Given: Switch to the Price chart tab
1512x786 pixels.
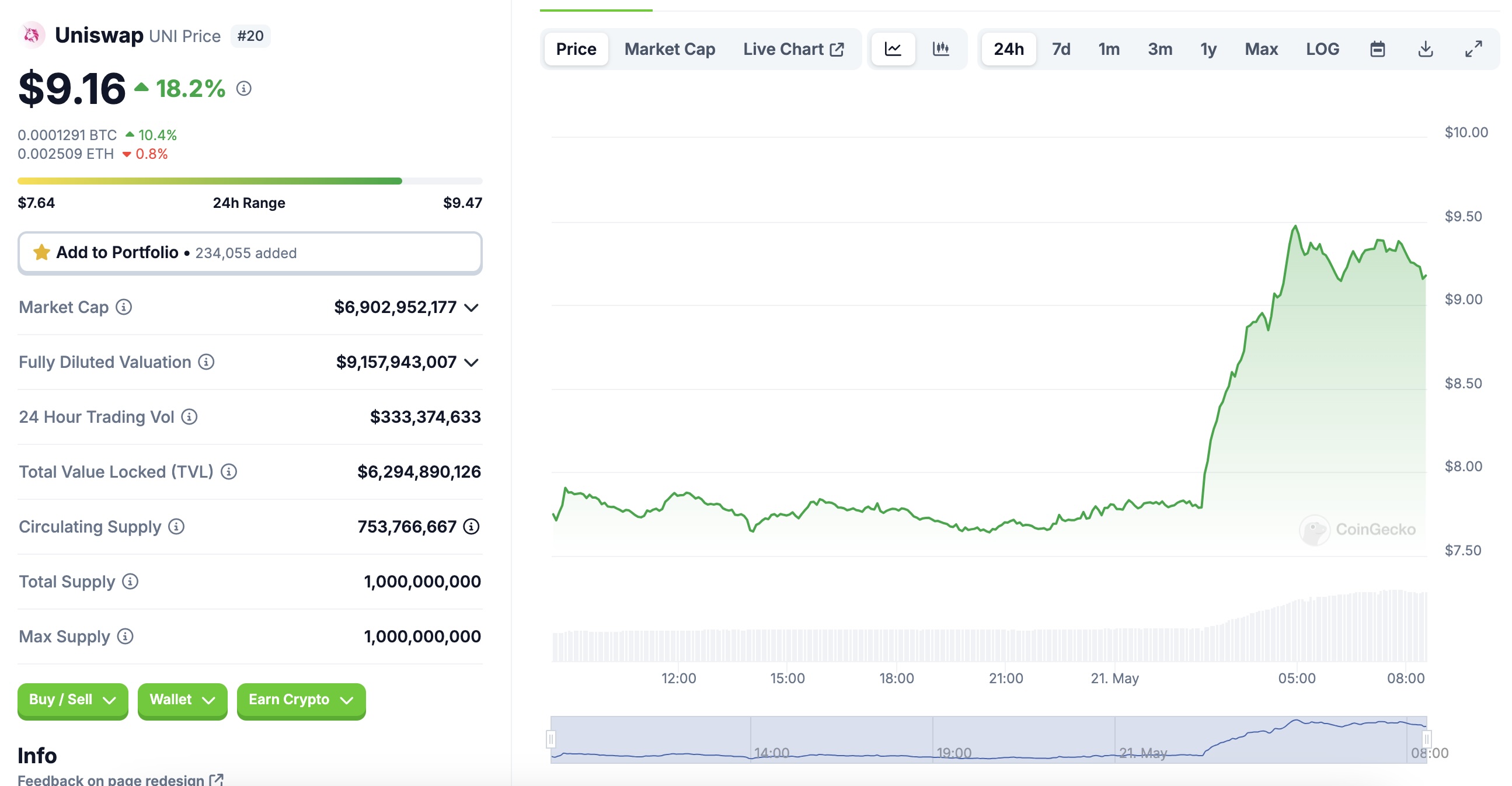Looking at the screenshot, I should [576, 48].
